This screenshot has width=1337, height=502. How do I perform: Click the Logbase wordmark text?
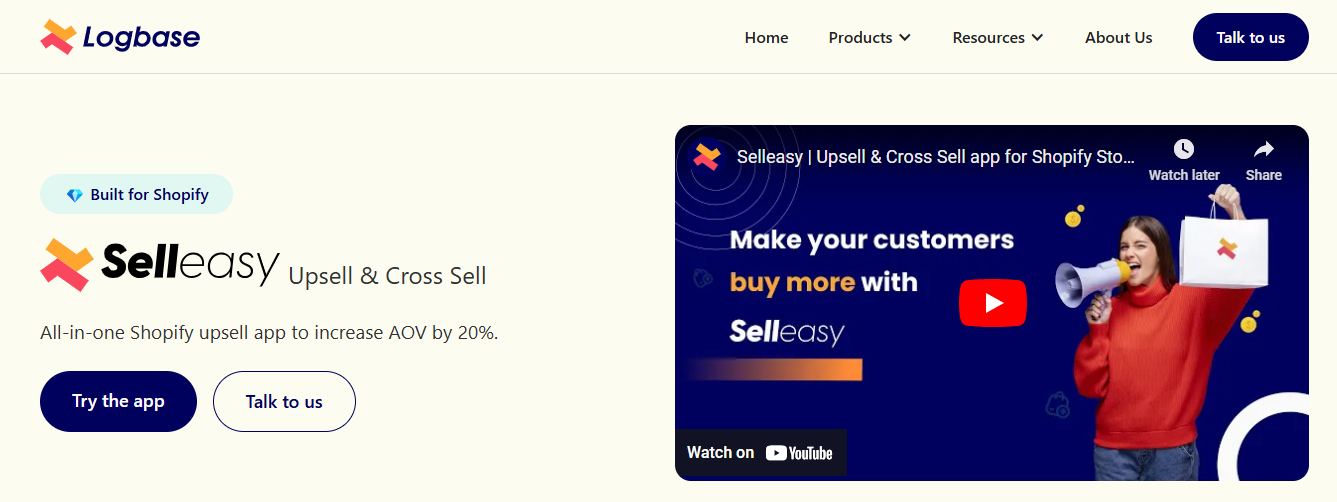(141, 38)
